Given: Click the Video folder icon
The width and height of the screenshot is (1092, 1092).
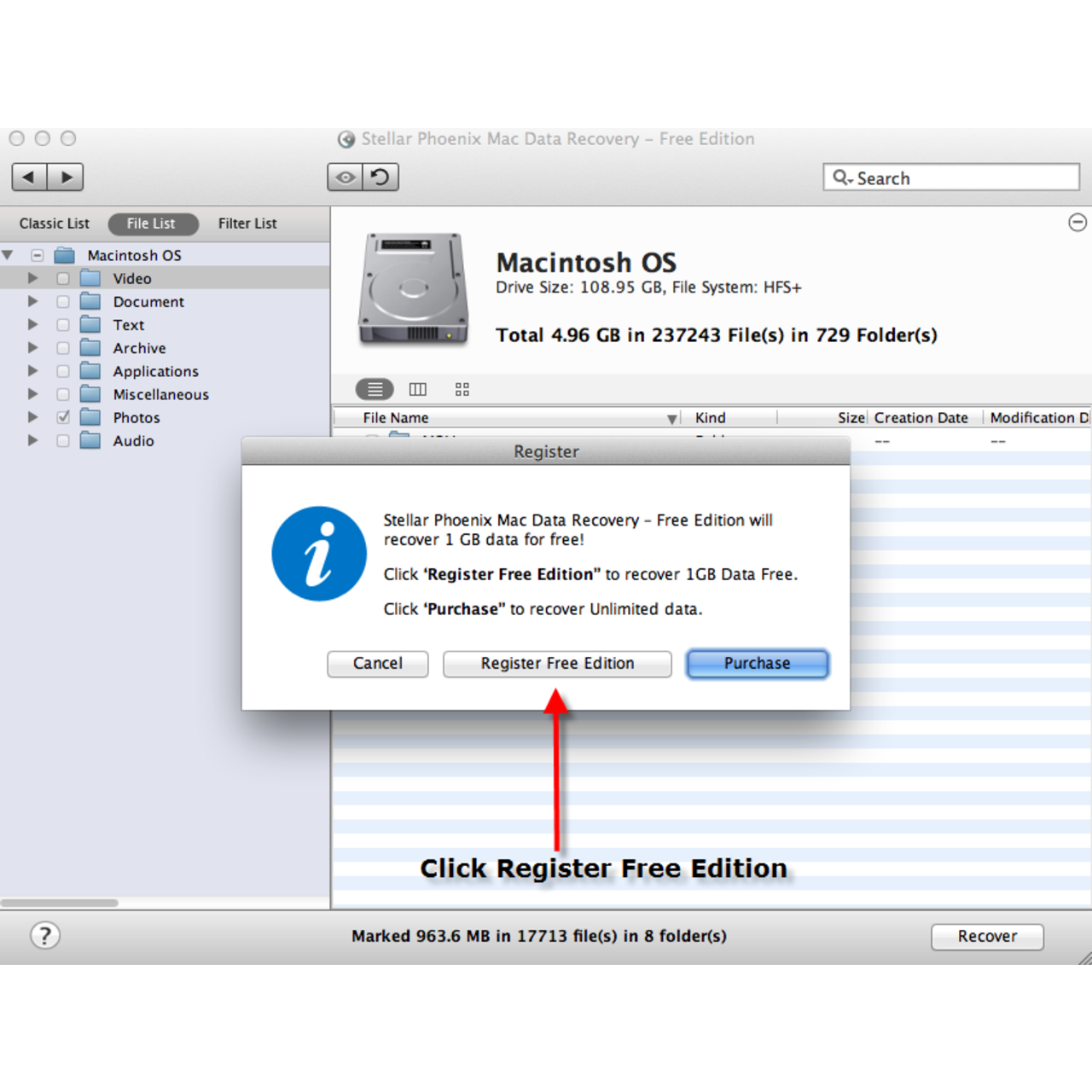Looking at the screenshot, I should click(x=90, y=278).
